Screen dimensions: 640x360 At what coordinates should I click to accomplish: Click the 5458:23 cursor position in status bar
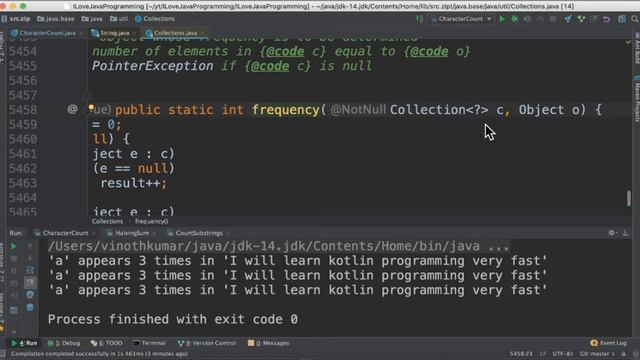coord(521,354)
